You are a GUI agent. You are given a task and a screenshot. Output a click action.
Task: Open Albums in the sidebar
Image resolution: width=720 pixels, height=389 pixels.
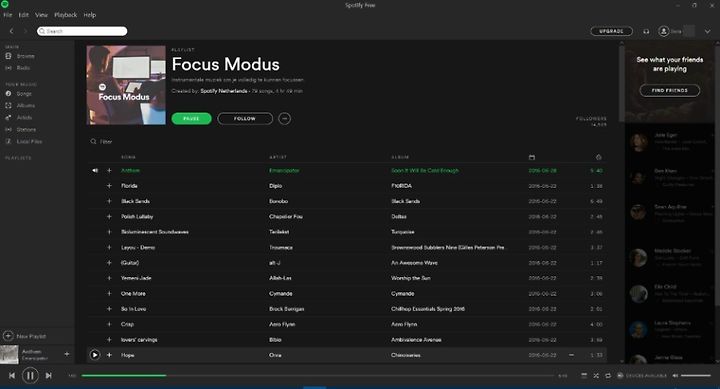[26, 106]
